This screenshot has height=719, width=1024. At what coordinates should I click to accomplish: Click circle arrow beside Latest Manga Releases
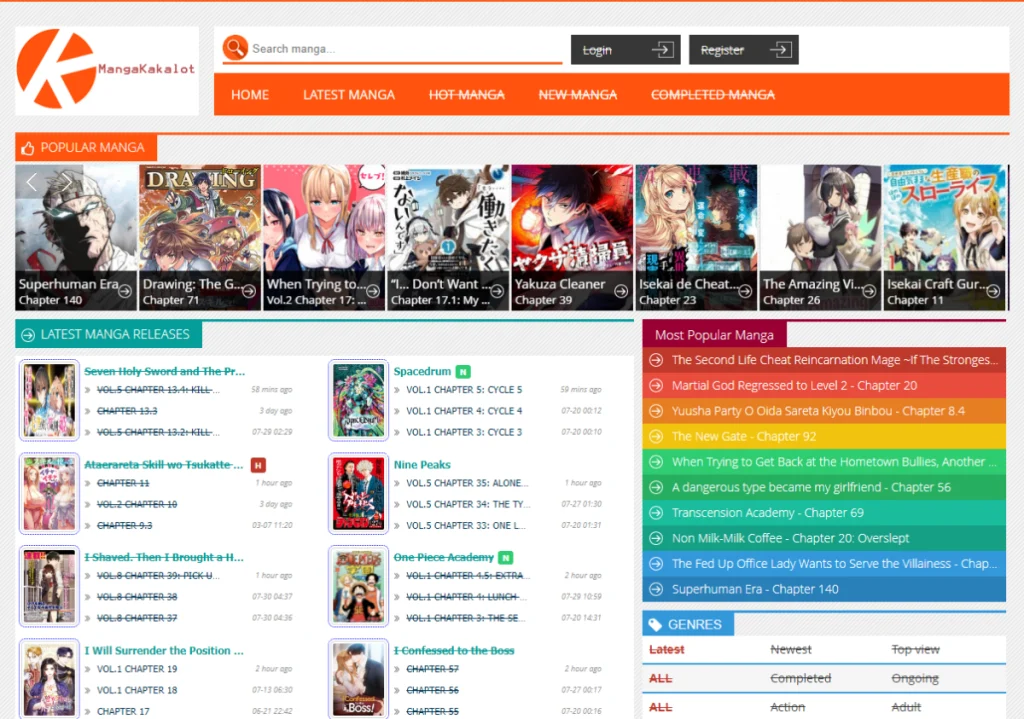click(x=27, y=335)
